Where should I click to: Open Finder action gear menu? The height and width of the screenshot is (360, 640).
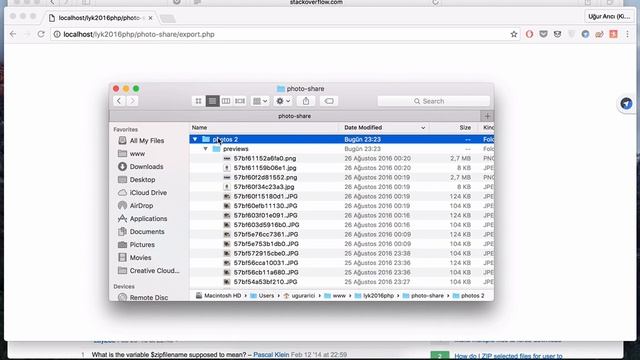[x=283, y=101]
